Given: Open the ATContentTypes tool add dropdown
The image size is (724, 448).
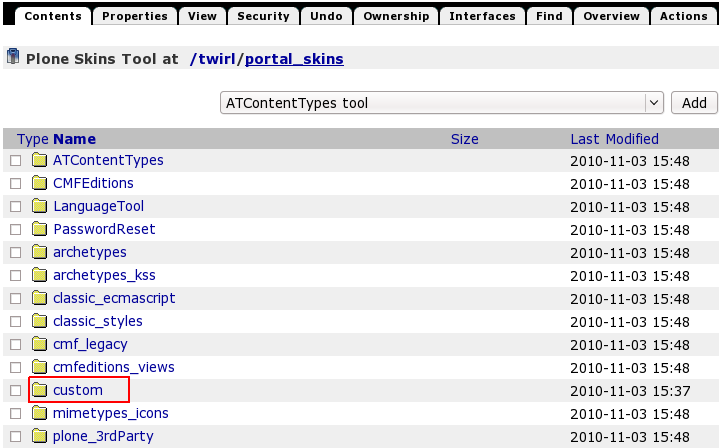Looking at the screenshot, I should (442, 103).
